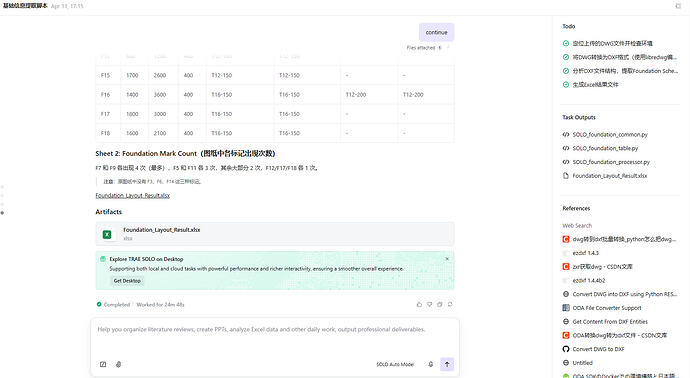This screenshot has width=690, height=378.
Task: Submit message with the up-arrow send button
Action: click(x=447, y=364)
